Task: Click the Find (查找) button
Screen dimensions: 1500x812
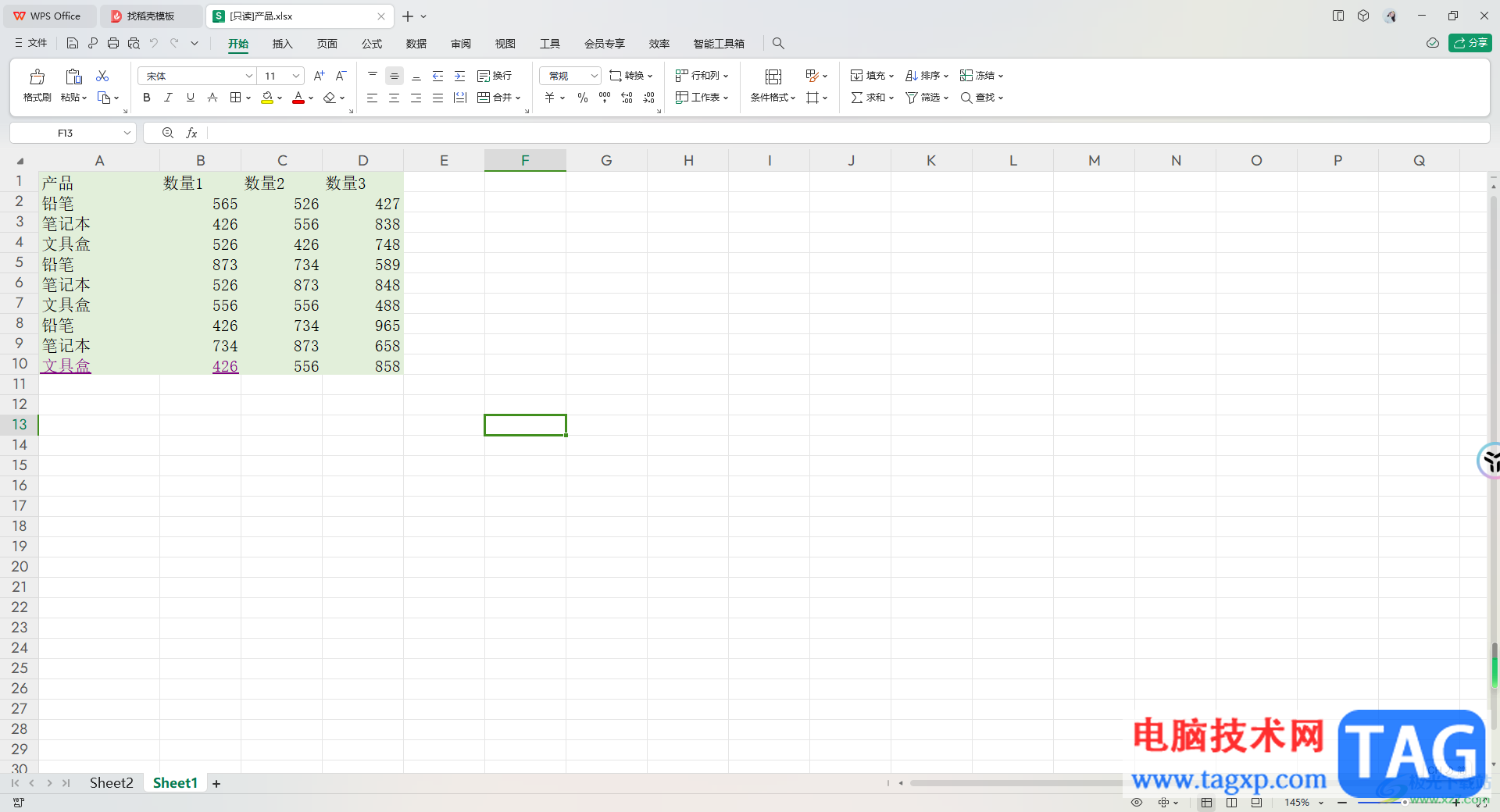Action: click(981, 98)
